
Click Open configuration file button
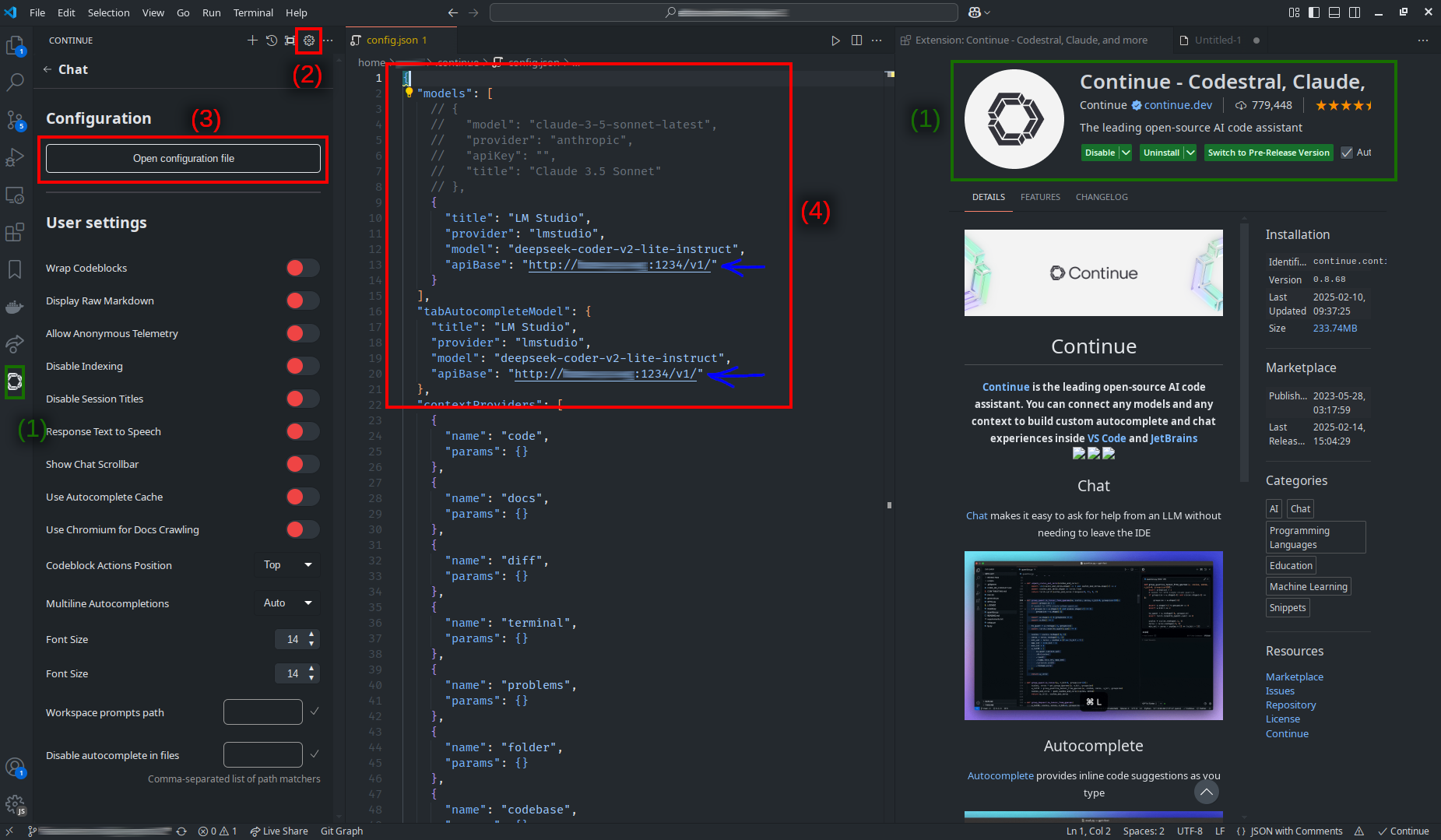(183, 159)
